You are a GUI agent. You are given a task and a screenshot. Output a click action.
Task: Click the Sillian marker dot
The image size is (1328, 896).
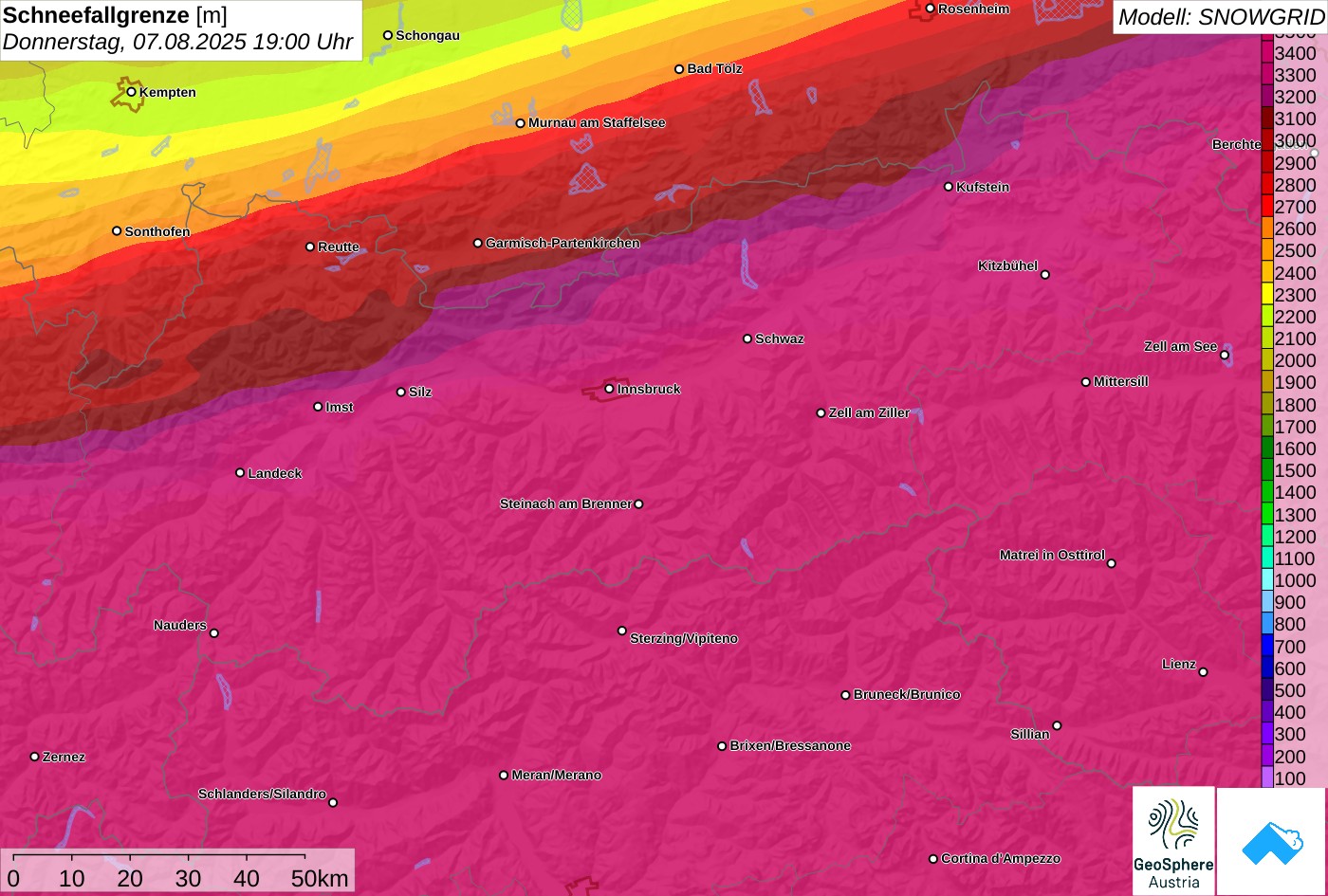coord(1057,726)
